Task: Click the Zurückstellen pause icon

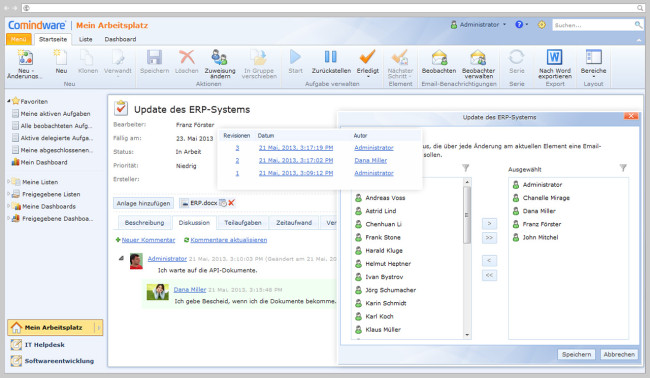Action: click(x=331, y=57)
